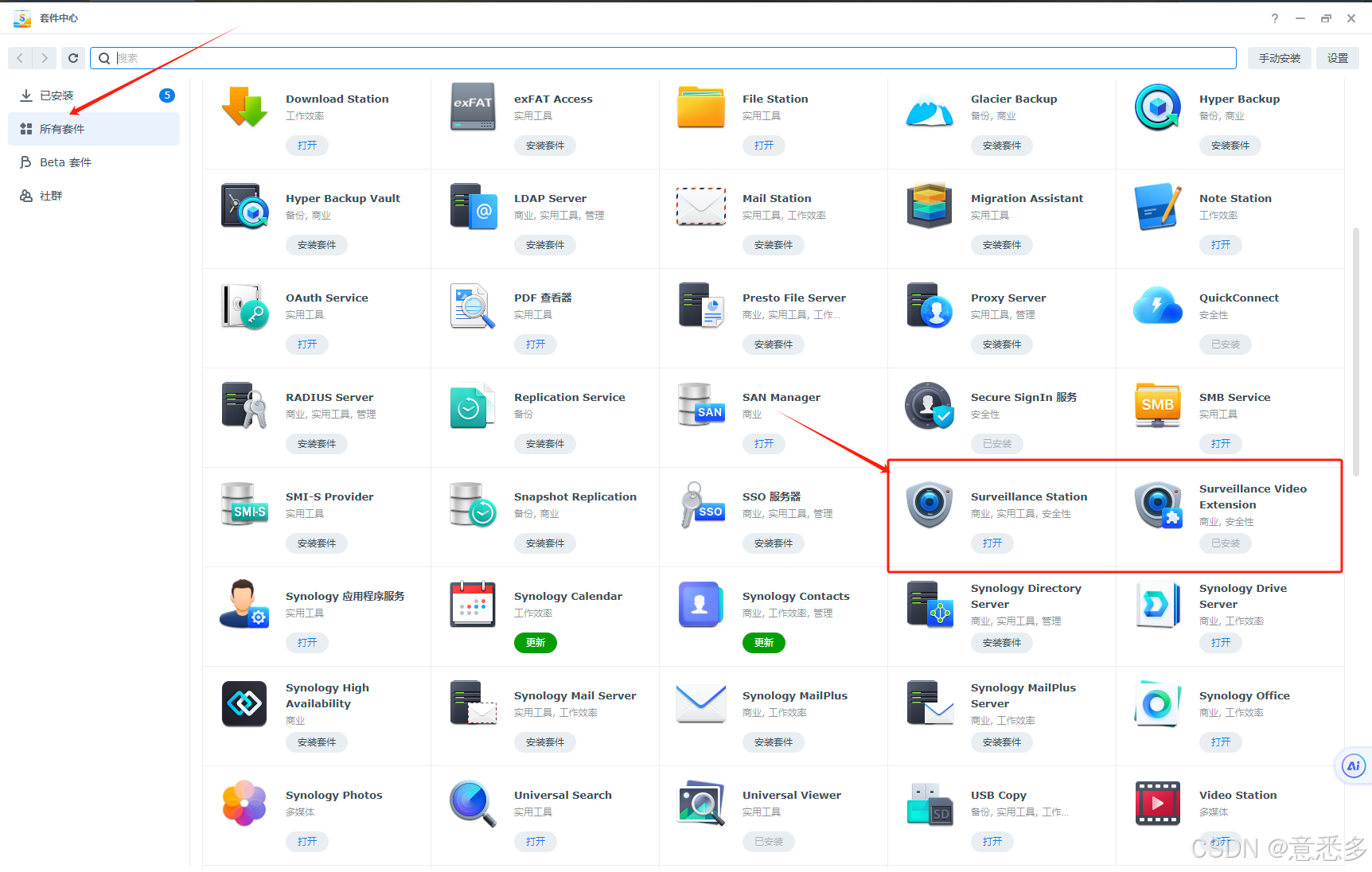Go back with the left arrow
The image size is (1372, 872).
(20, 58)
